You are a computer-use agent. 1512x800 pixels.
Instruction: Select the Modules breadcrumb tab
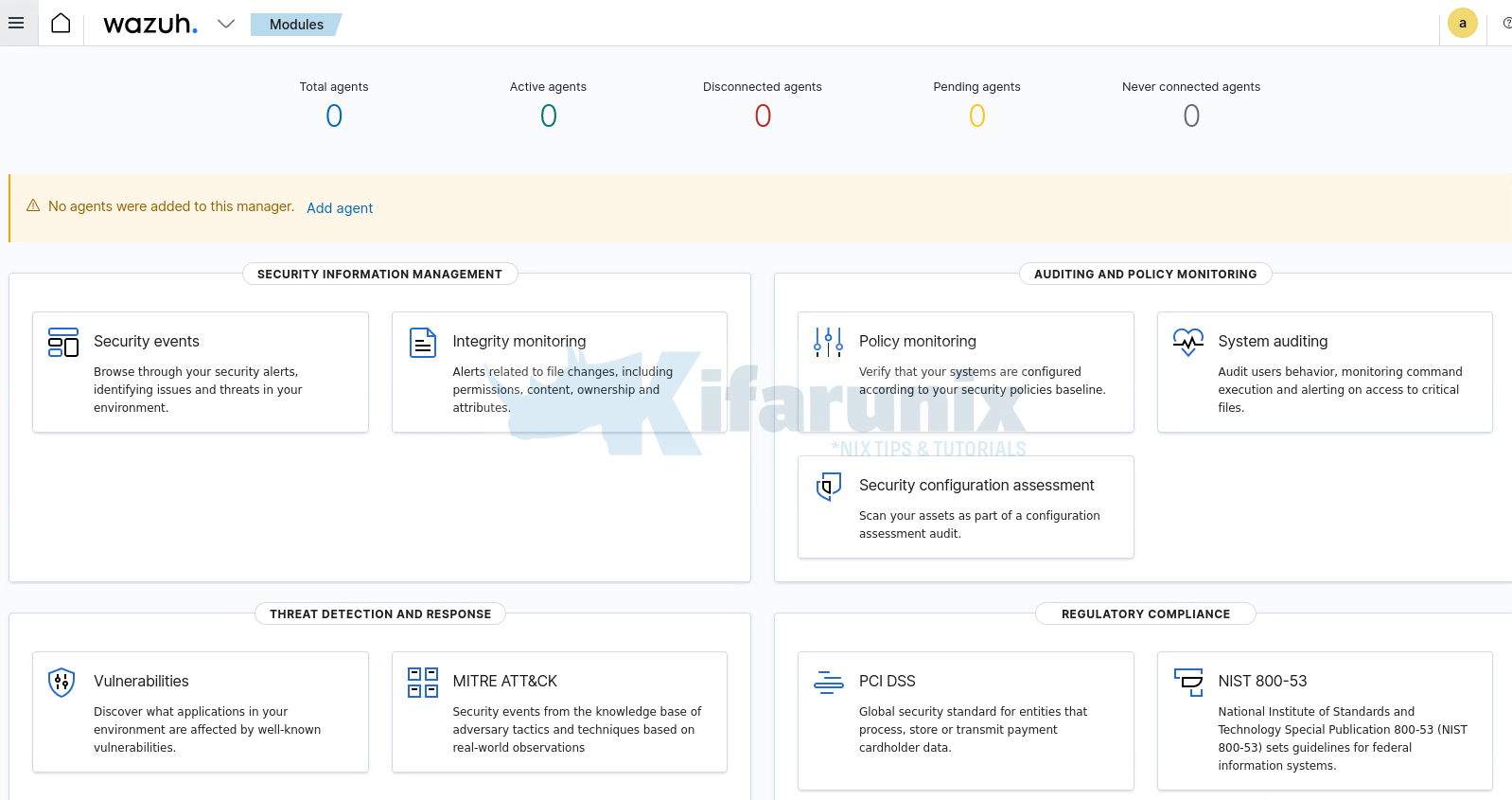pos(296,25)
